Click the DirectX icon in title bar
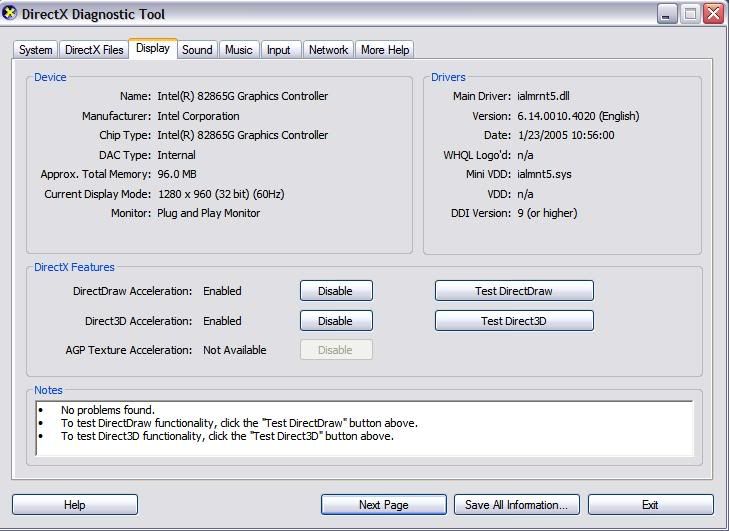The image size is (729, 531). pos(9,13)
